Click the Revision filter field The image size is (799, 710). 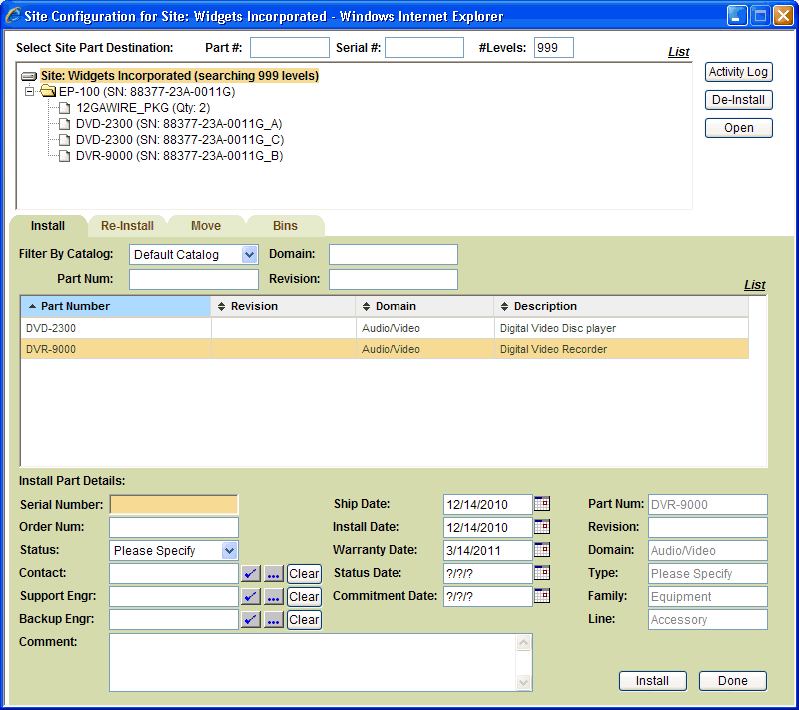pyautogui.click(x=393, y=279)
